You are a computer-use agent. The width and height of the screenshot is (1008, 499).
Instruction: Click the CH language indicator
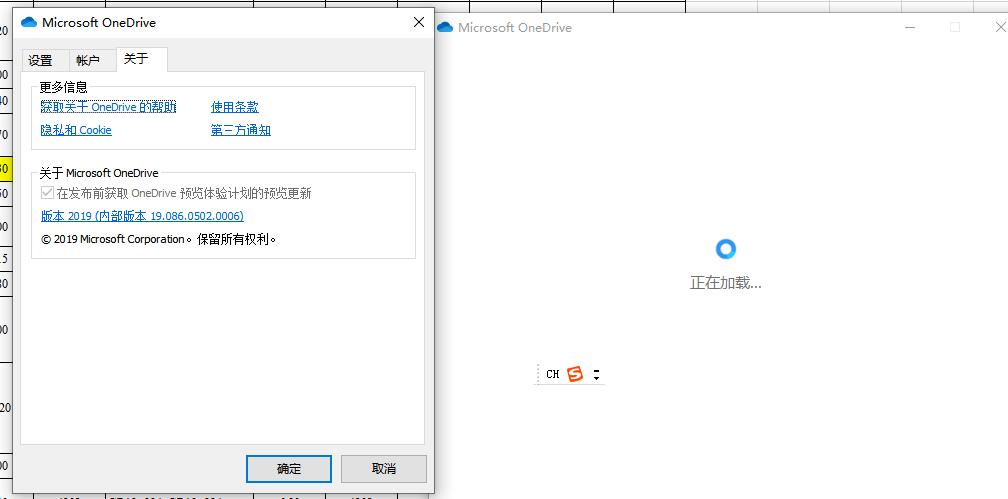[x=552, y=374]
